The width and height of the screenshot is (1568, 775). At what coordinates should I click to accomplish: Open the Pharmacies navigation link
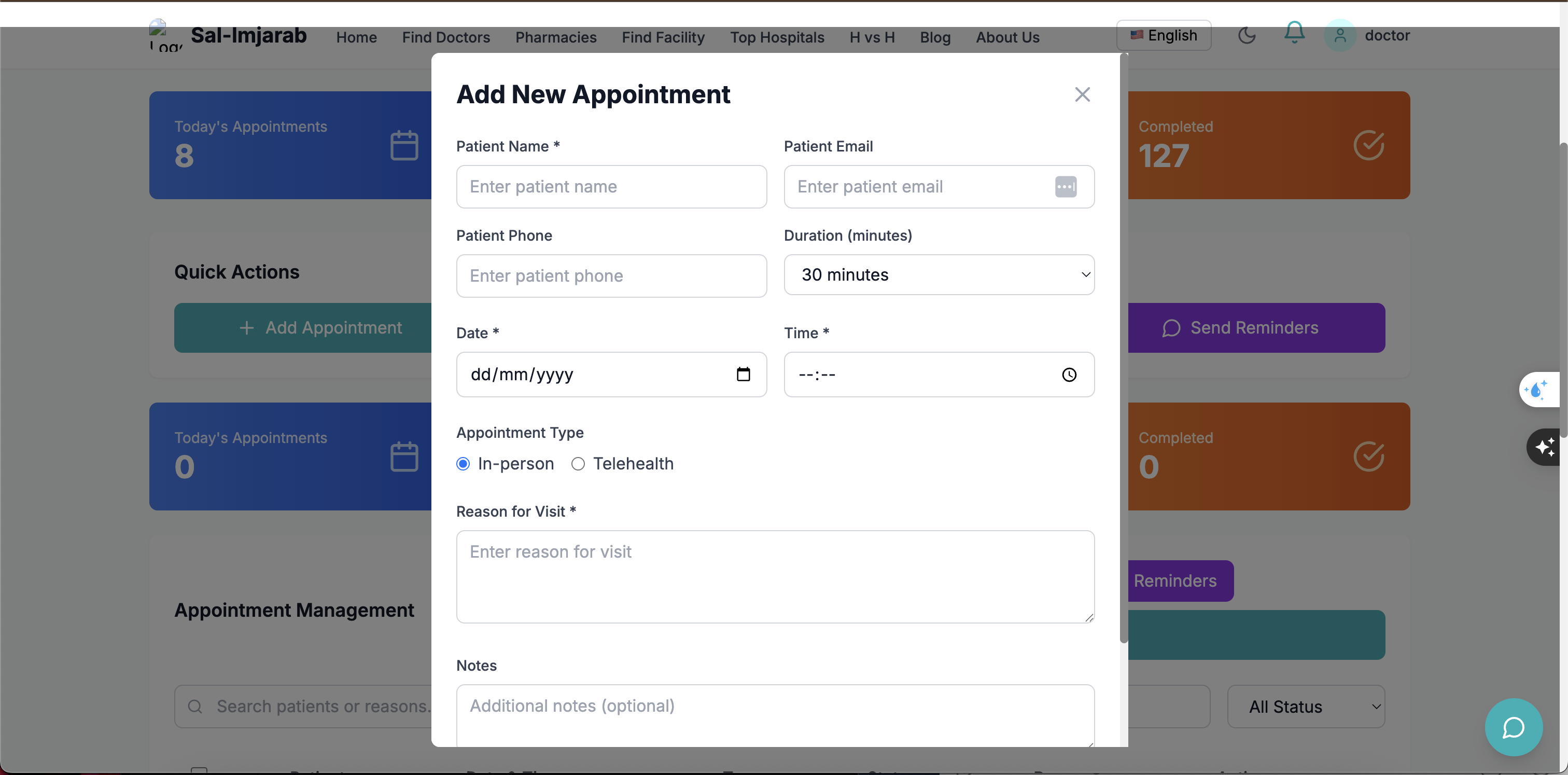click(555, 37)
